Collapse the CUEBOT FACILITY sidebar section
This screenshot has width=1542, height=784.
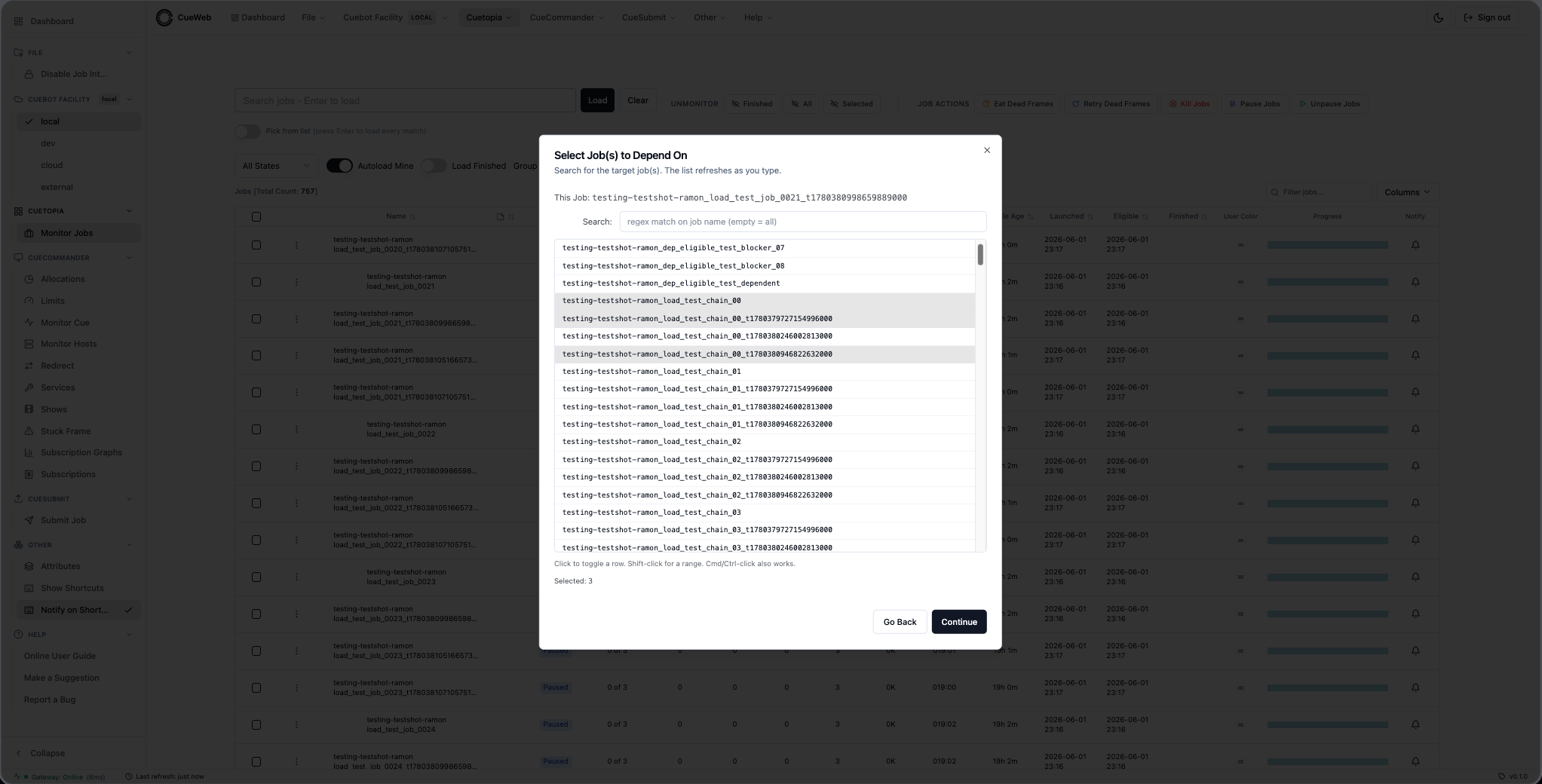tap(129, 100)
